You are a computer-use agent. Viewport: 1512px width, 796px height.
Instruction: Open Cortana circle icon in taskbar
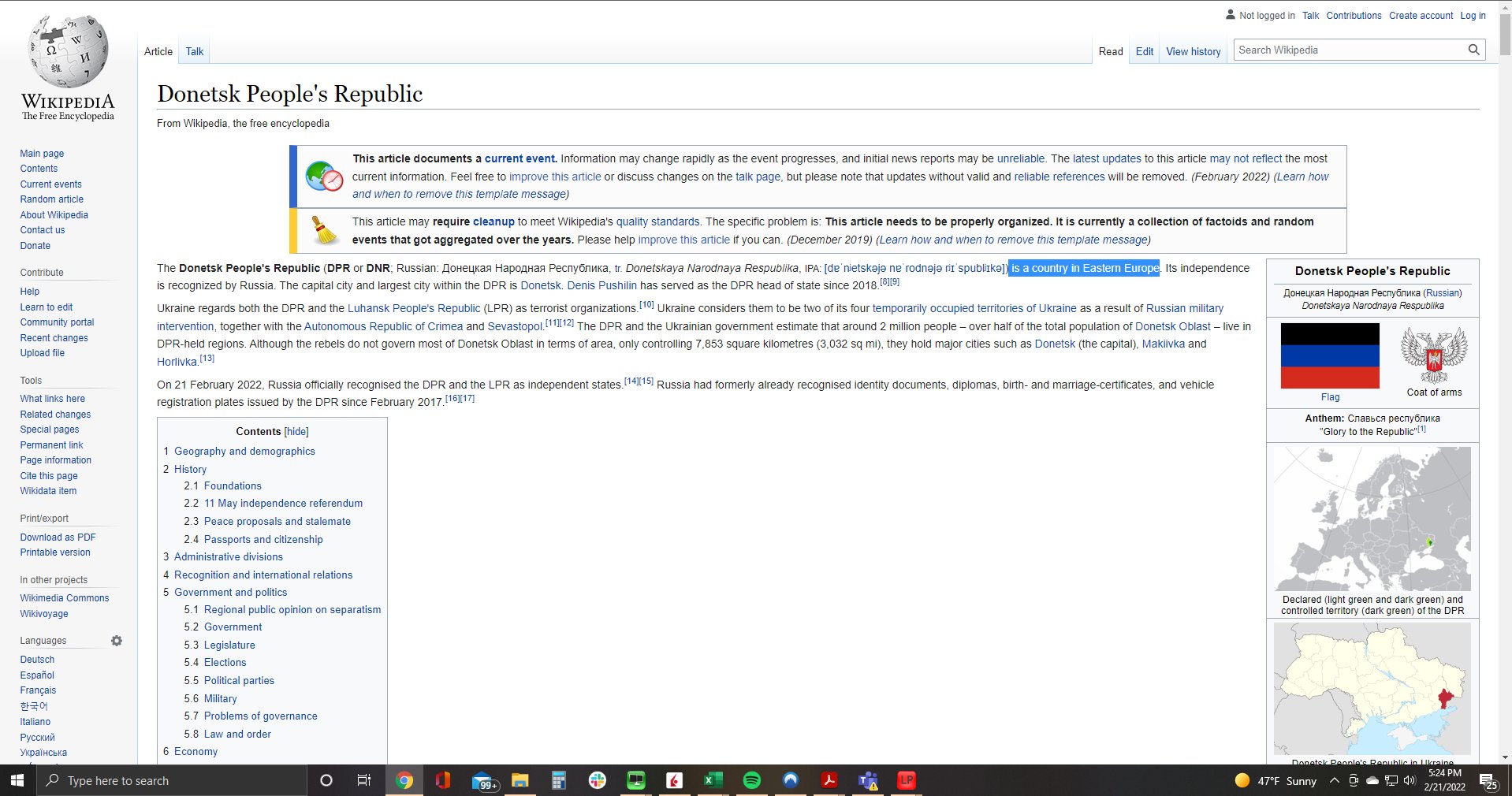[x=326, y=780]
